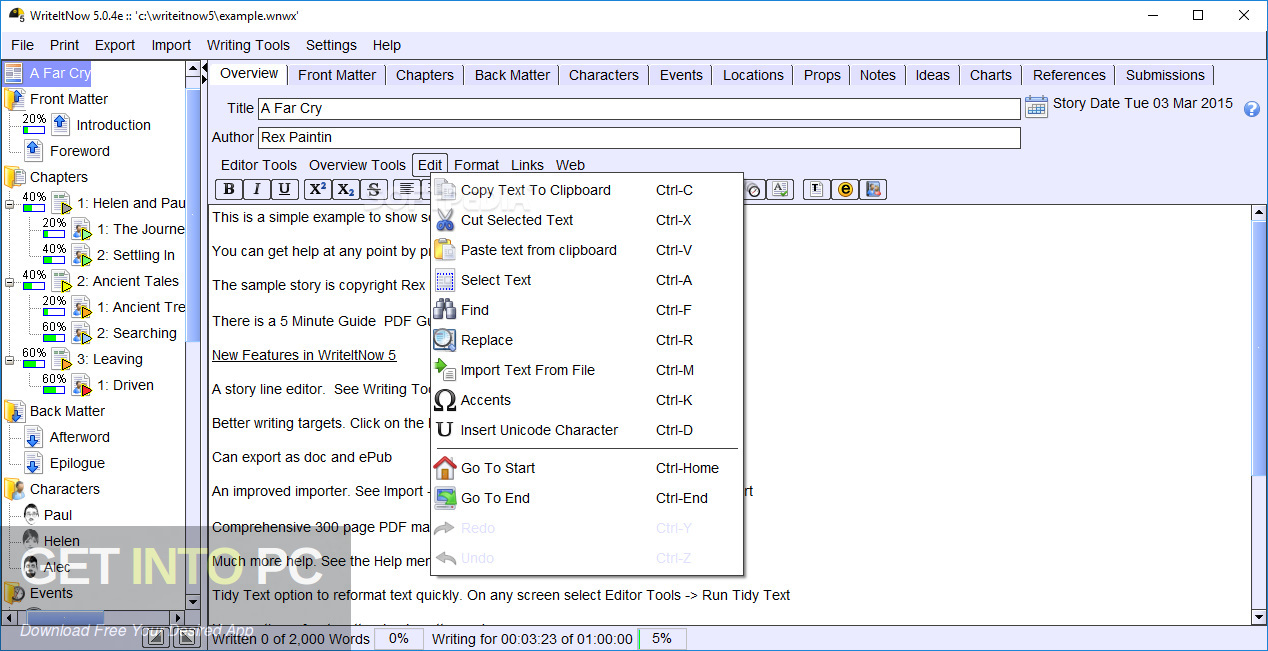The height and width of the screenshot is (651, 1268).
Task: Click the Front Matter folder icon
Action: click(x=15, y=99)
